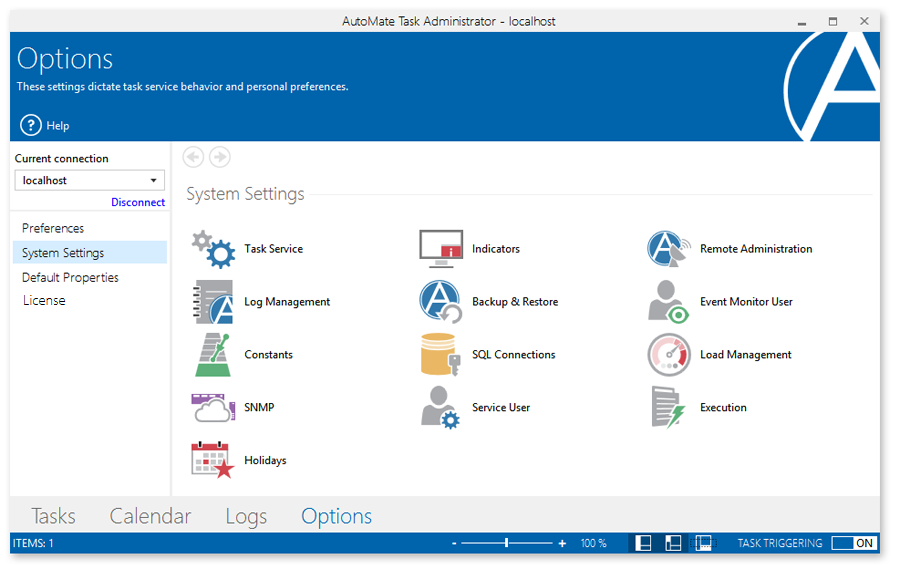Switch to the Tasks tab
The height and width of the screenshot is (569, 900).
(53, 516)
